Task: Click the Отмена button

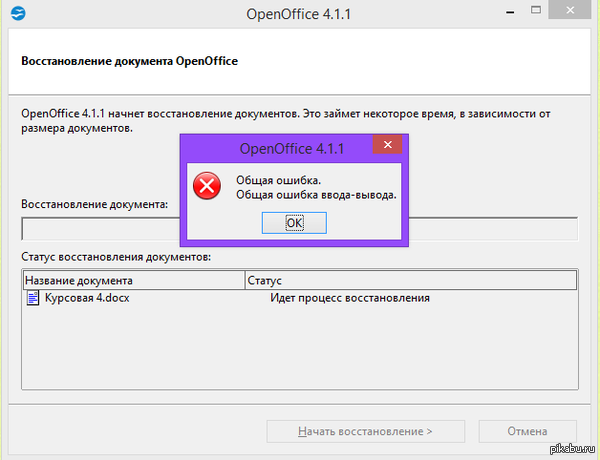Action: pos(527,432)
